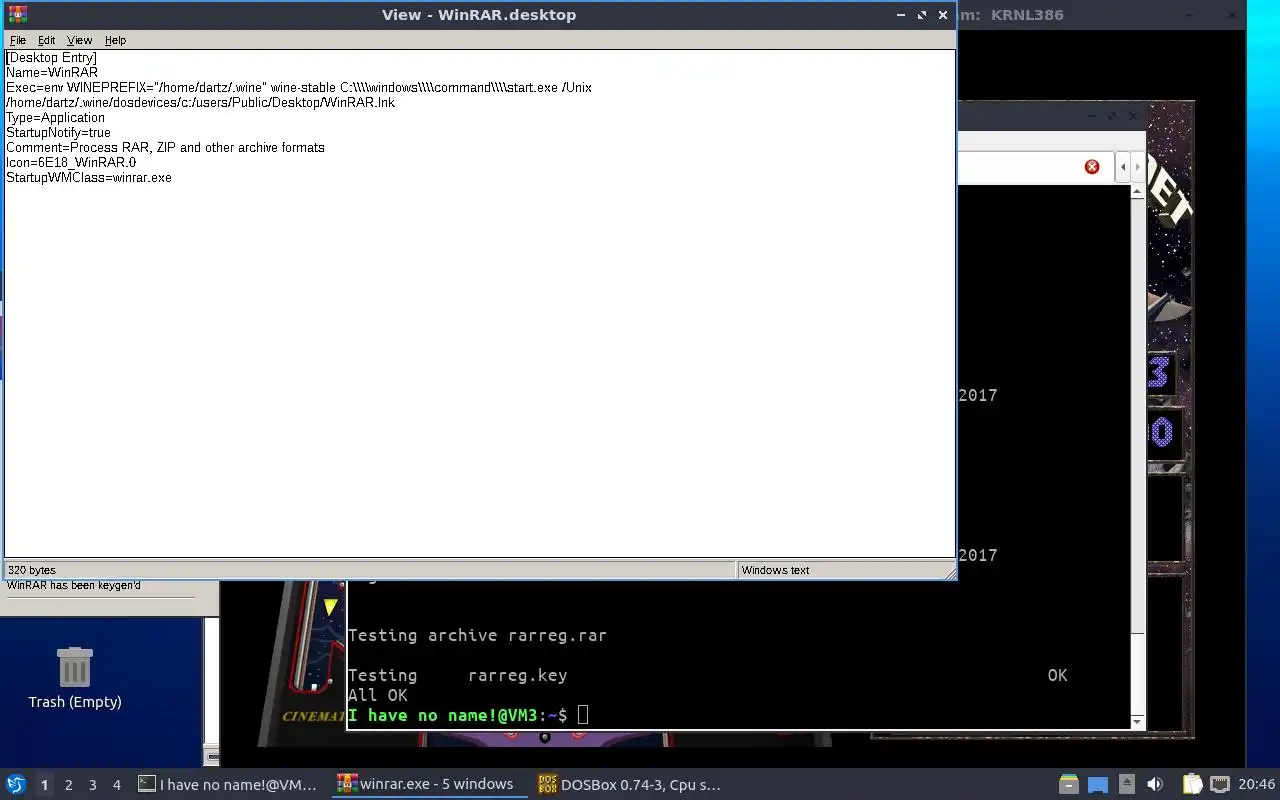Click the red close-tab icon in terminal window
The width and height of the screenshot is (1280, 800).
click(x=1092, y=167)
